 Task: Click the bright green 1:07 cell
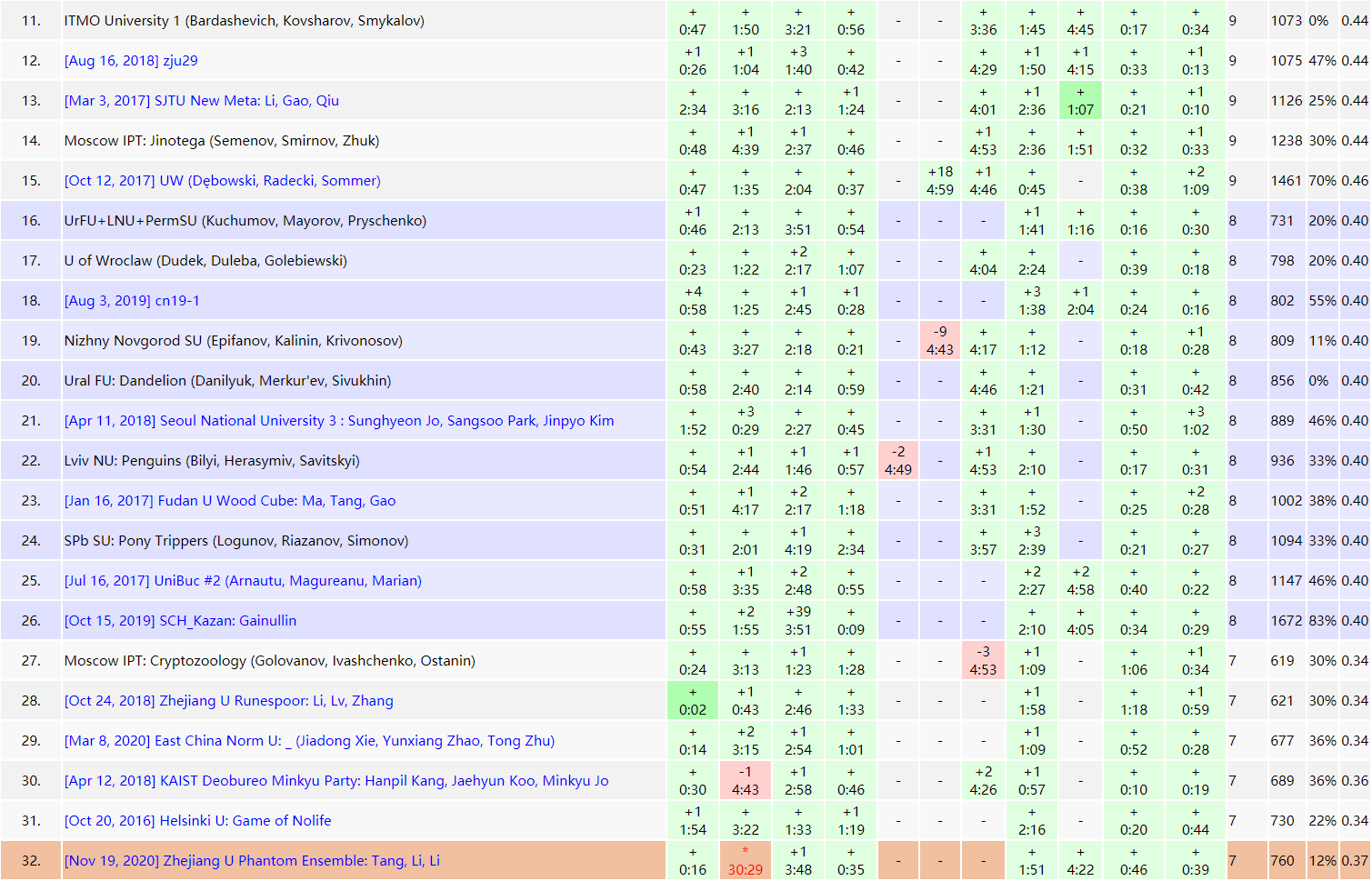tap(1080, 101)
